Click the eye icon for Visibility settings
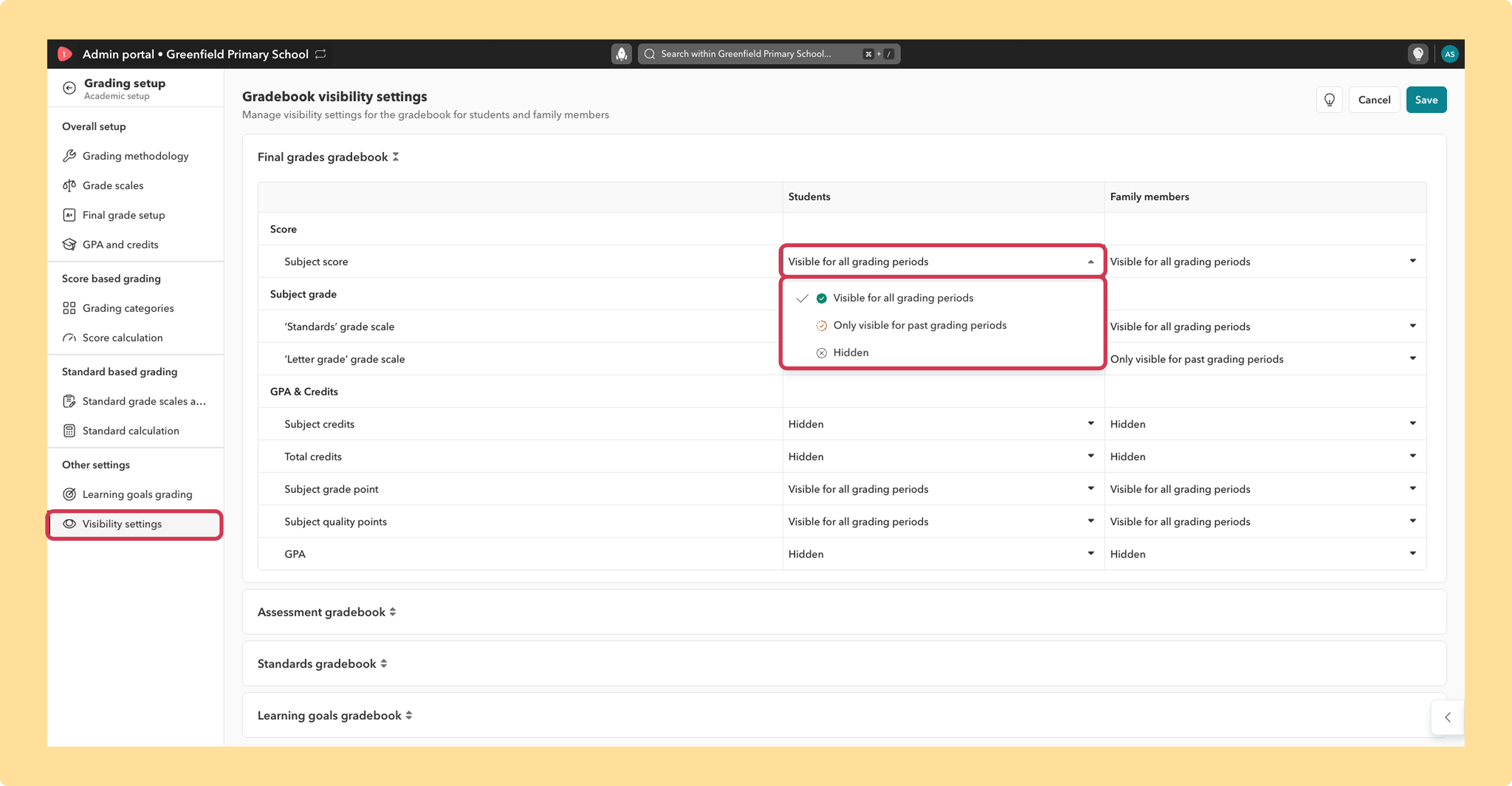The height and width of the screenshot is (786, 1512). (69, 524)
